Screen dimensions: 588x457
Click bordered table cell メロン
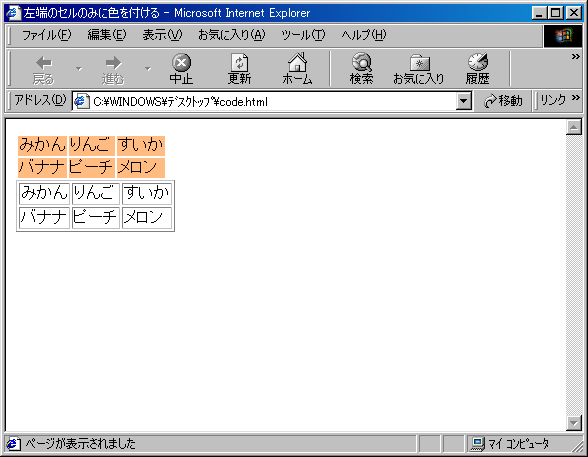pos(147,217)
